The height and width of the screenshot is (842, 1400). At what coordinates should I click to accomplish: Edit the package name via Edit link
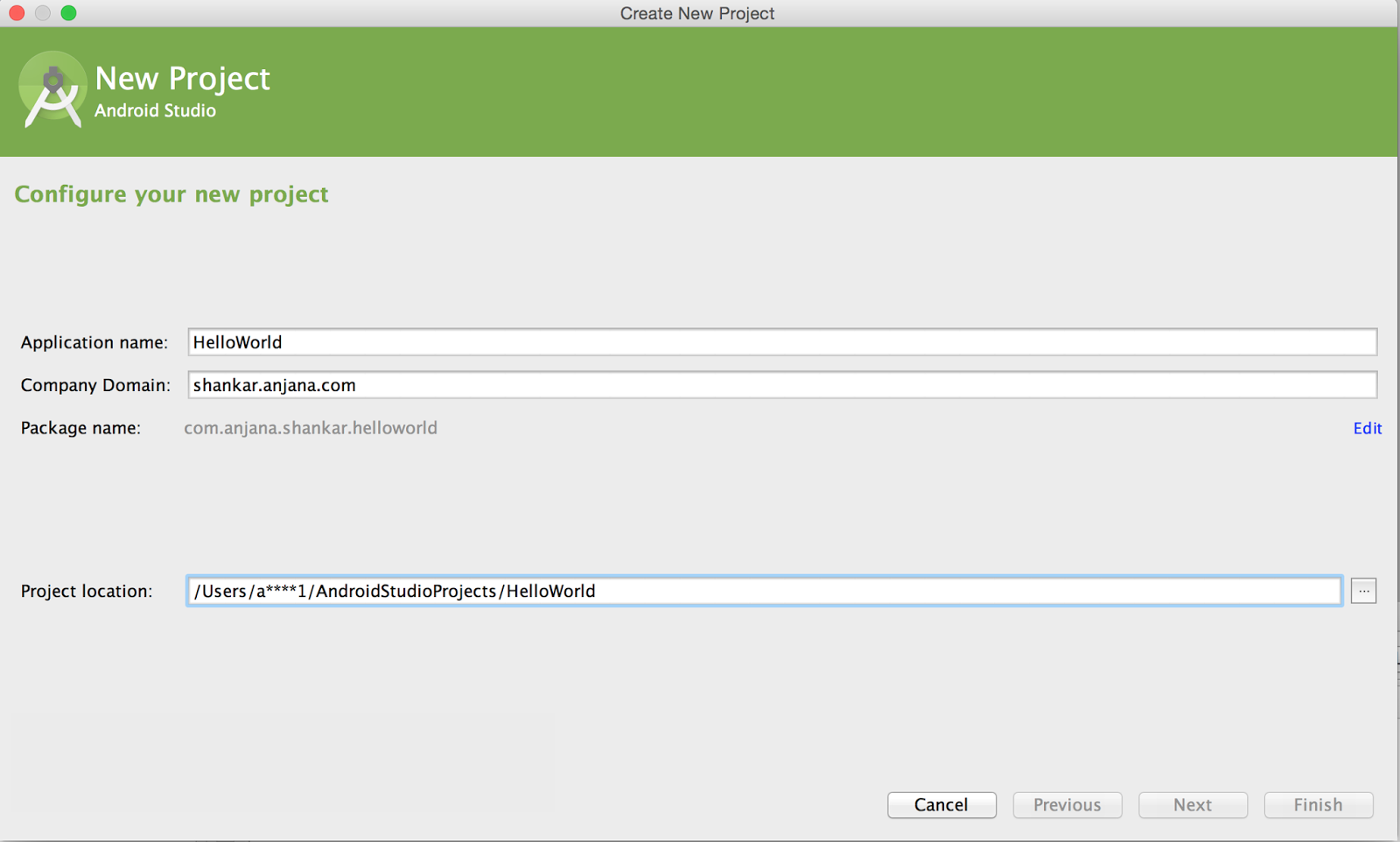(x=1367, y=428)
